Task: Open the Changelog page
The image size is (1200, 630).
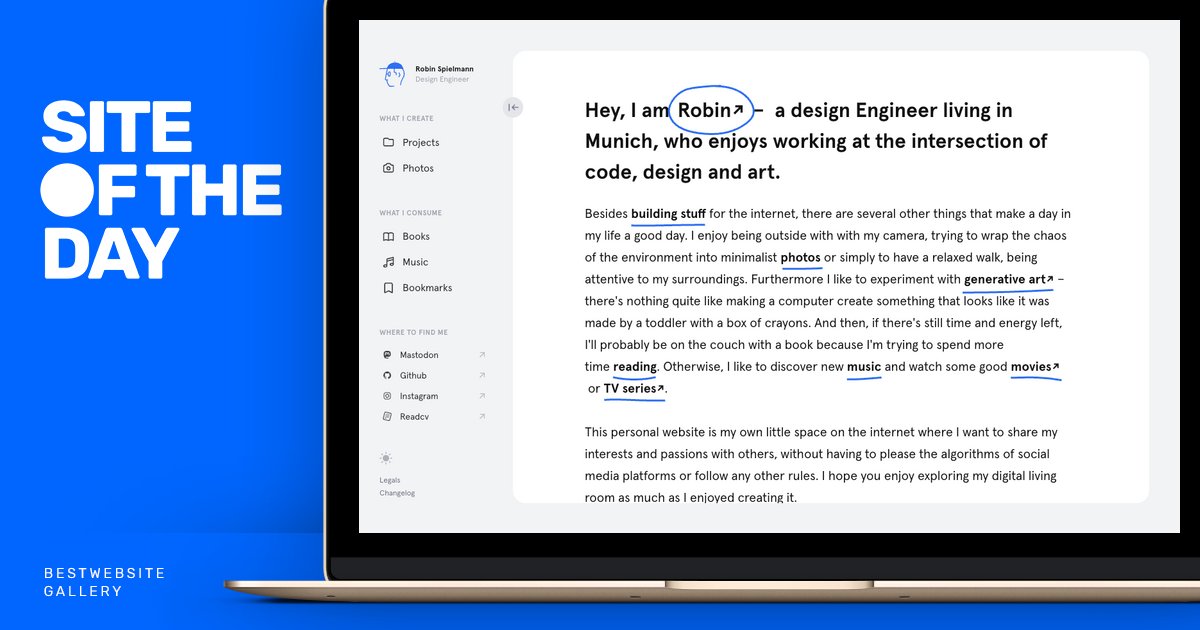Action: point(398,492)
